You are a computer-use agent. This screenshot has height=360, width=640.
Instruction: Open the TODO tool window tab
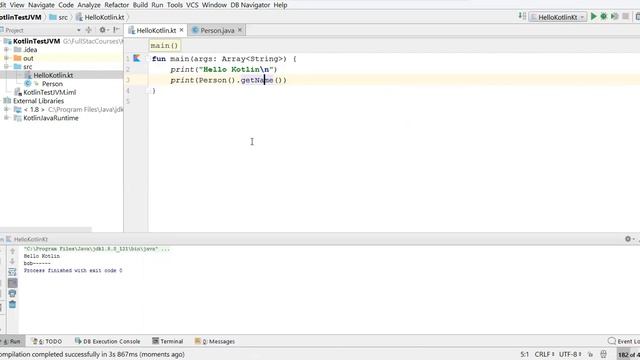[x=47, y=341]
